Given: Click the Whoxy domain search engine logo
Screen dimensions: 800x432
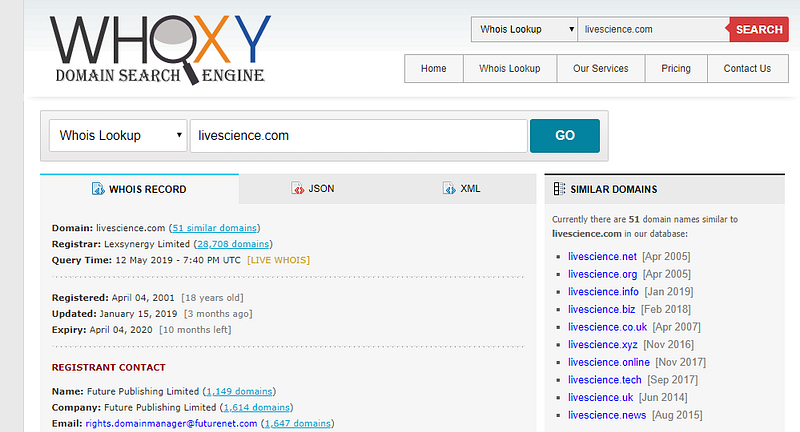Looking at the screenshot, I should click(160, 49).
